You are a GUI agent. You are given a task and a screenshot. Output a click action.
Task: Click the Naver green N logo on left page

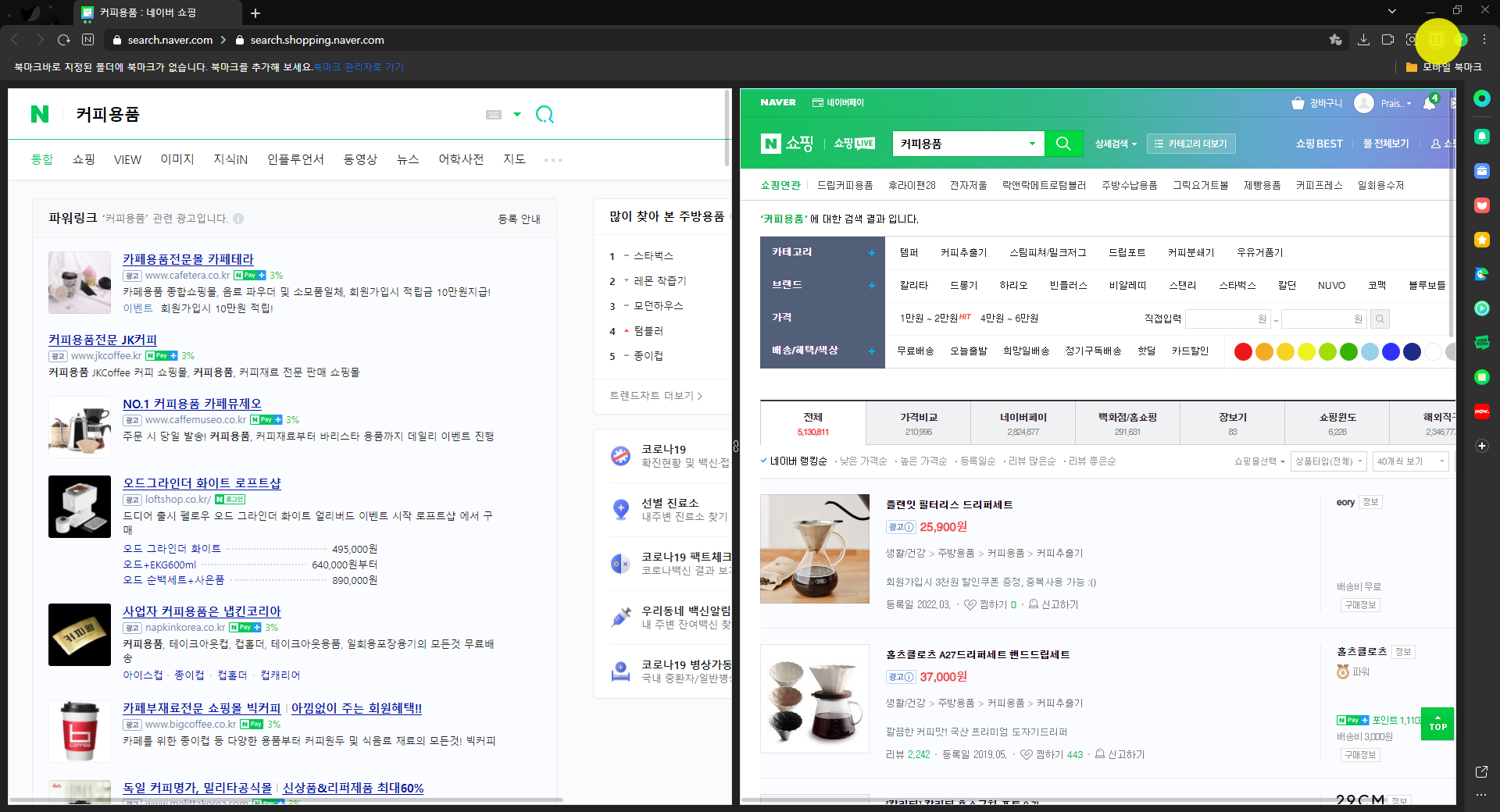[x=40, y=114]
